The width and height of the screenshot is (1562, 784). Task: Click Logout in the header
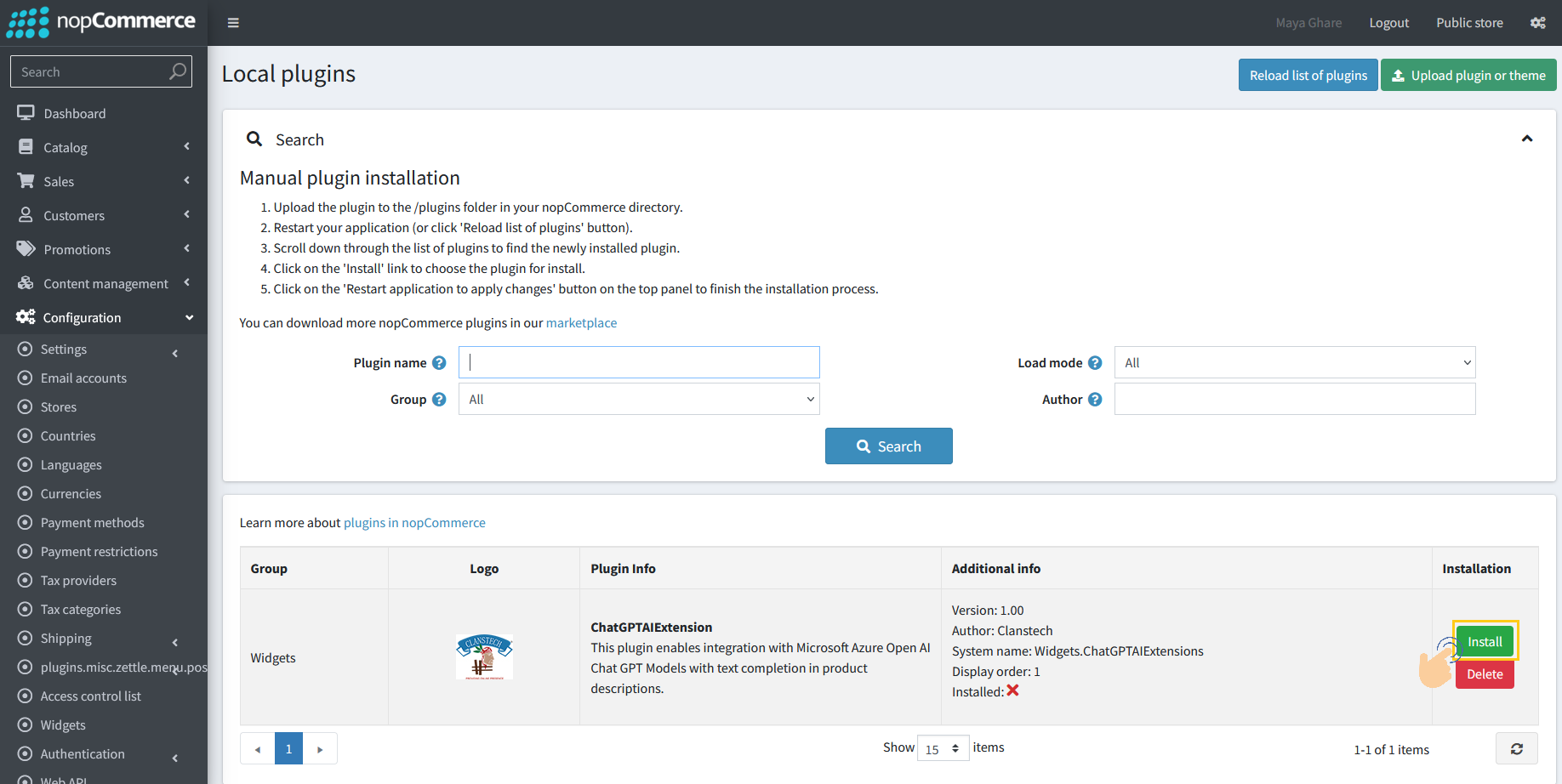1388,23
